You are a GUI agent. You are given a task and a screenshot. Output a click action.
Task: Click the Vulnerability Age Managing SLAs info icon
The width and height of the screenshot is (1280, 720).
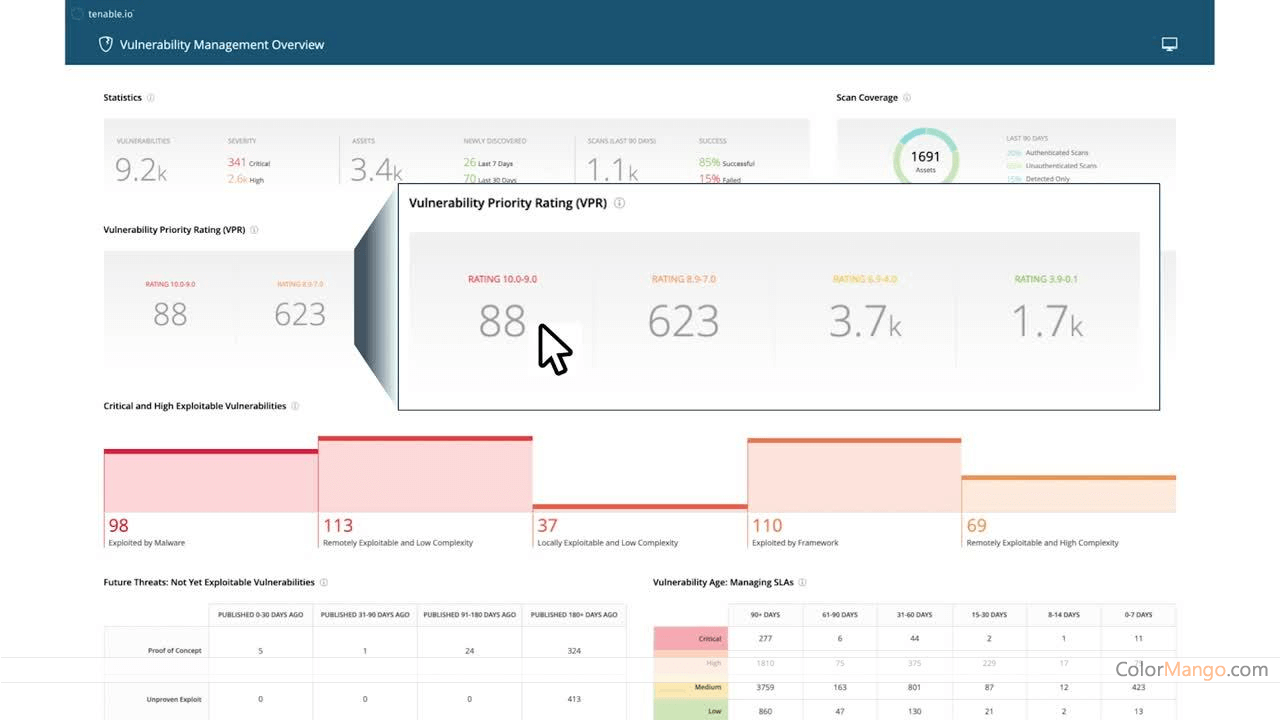tap(804, 582)
